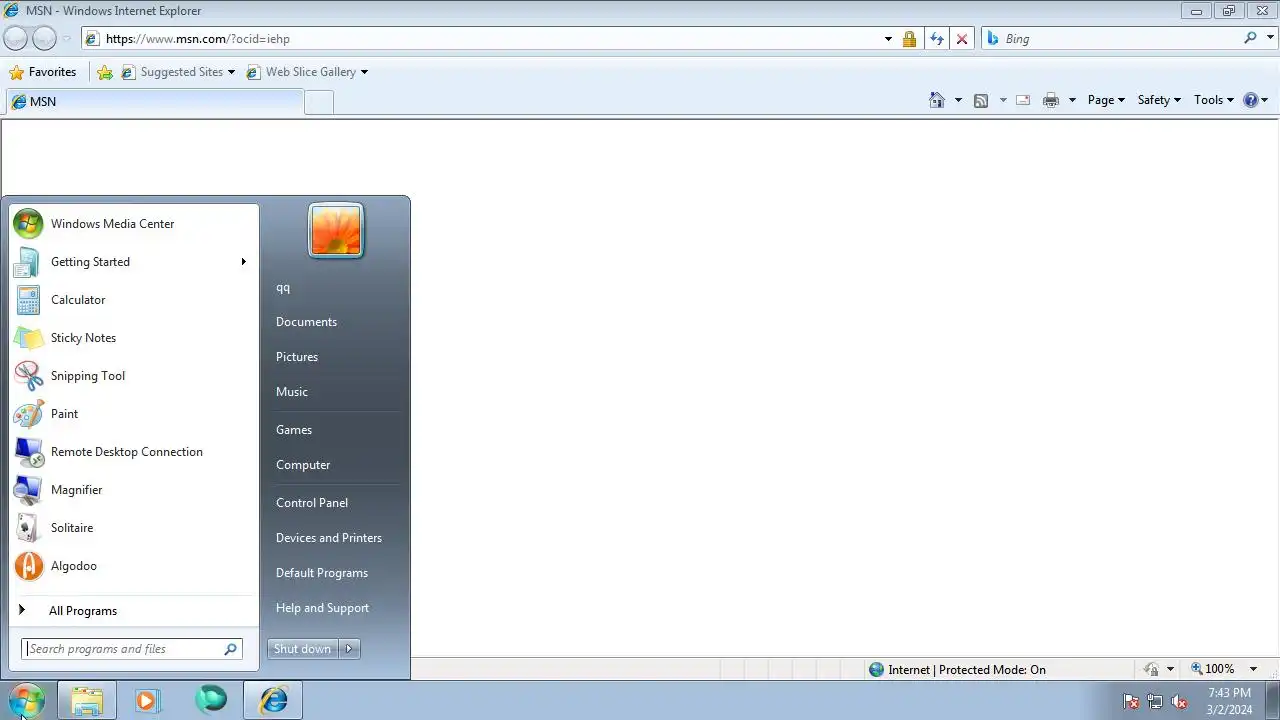Expand All Programs list
Screen dimensions: 1280x720
point(133,611)
